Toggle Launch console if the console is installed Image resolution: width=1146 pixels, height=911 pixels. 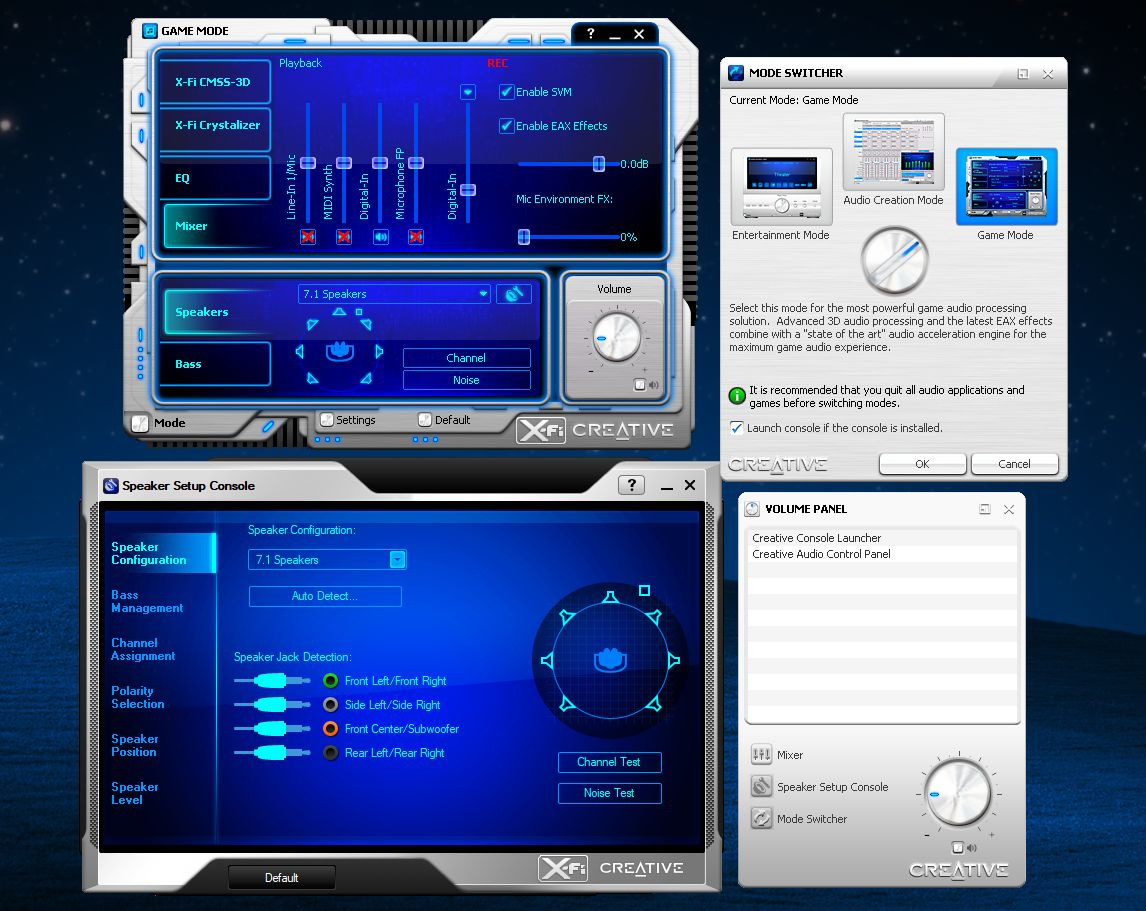pyautogui.click(x=737, y=427)
